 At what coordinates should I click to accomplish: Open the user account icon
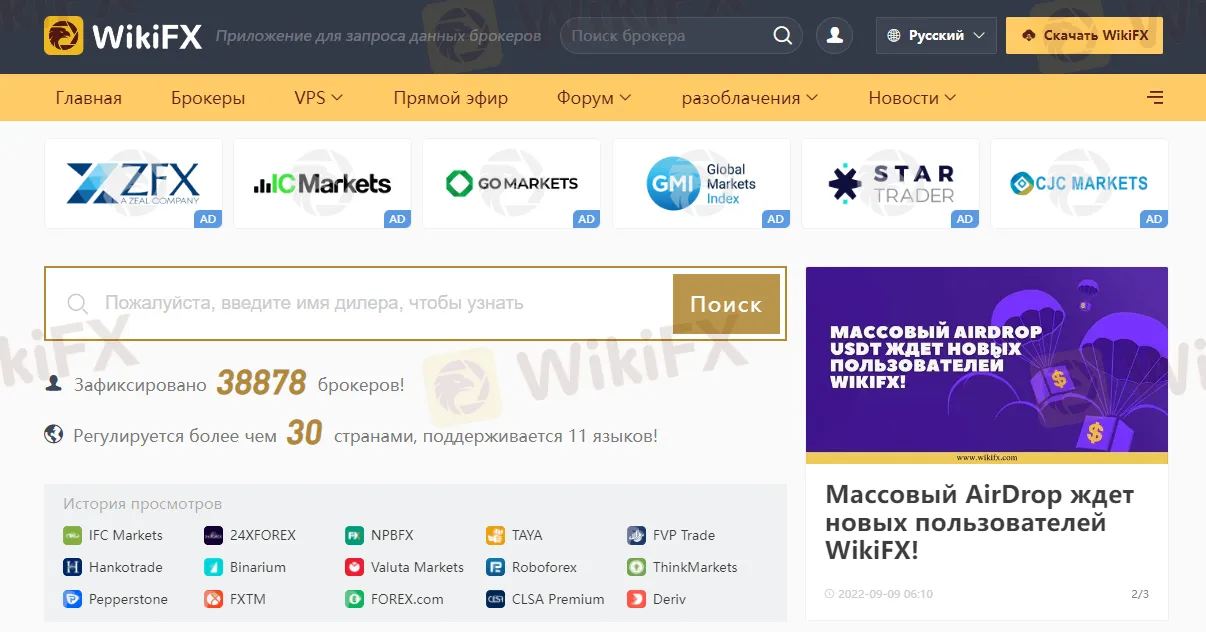click(x=834, y=36)
